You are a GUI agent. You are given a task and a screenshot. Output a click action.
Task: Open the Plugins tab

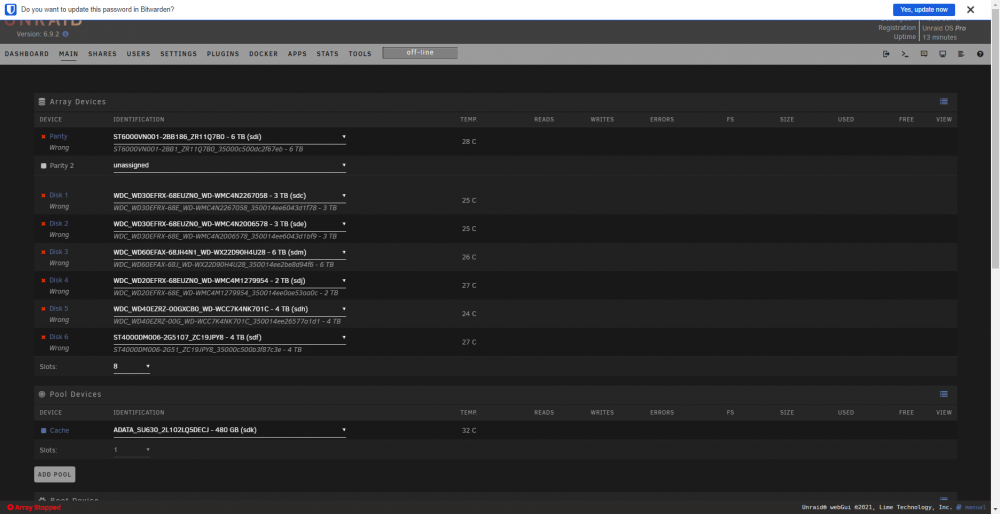(223, 54)
